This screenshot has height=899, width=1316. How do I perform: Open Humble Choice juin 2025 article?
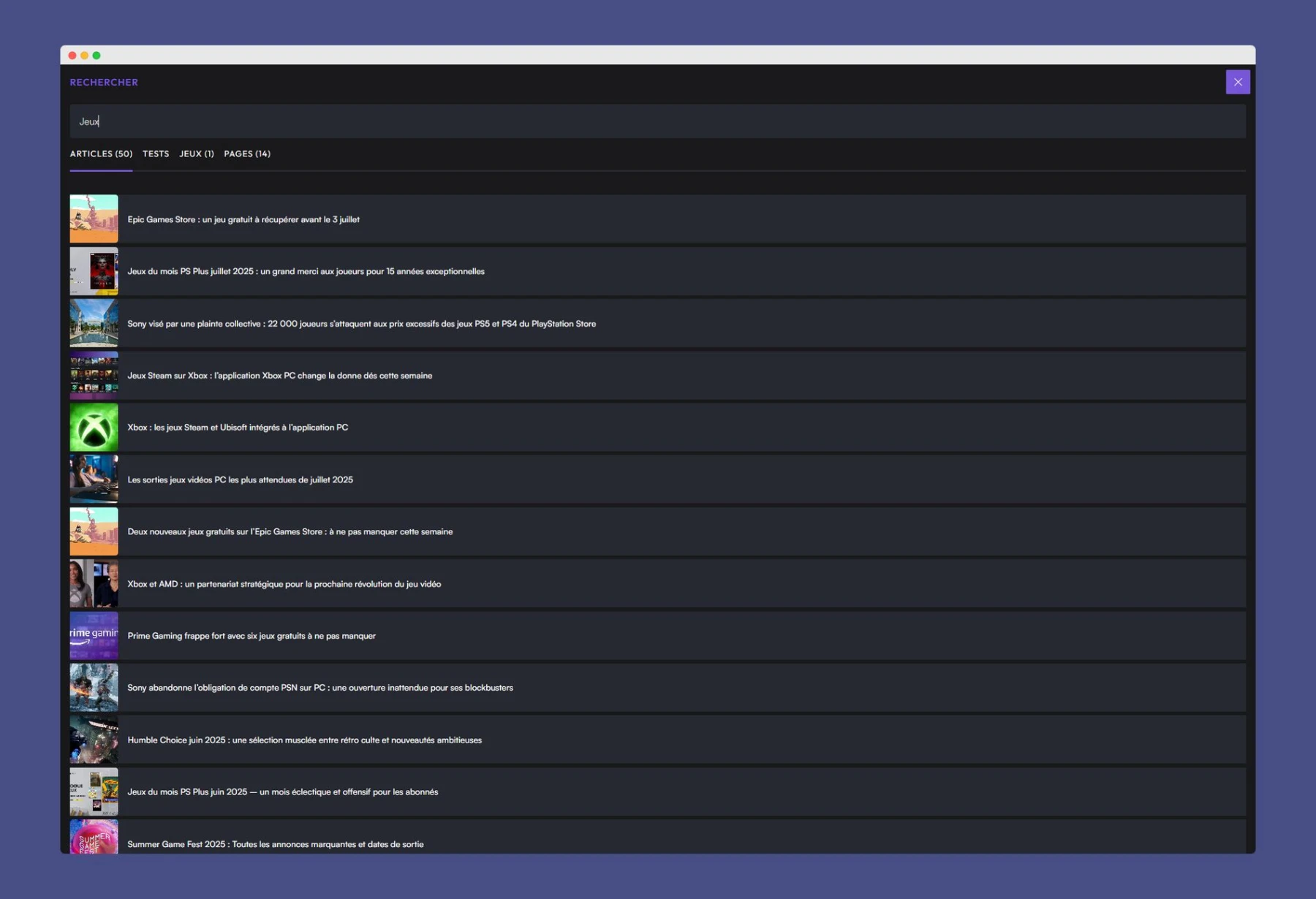click(304, 740)
